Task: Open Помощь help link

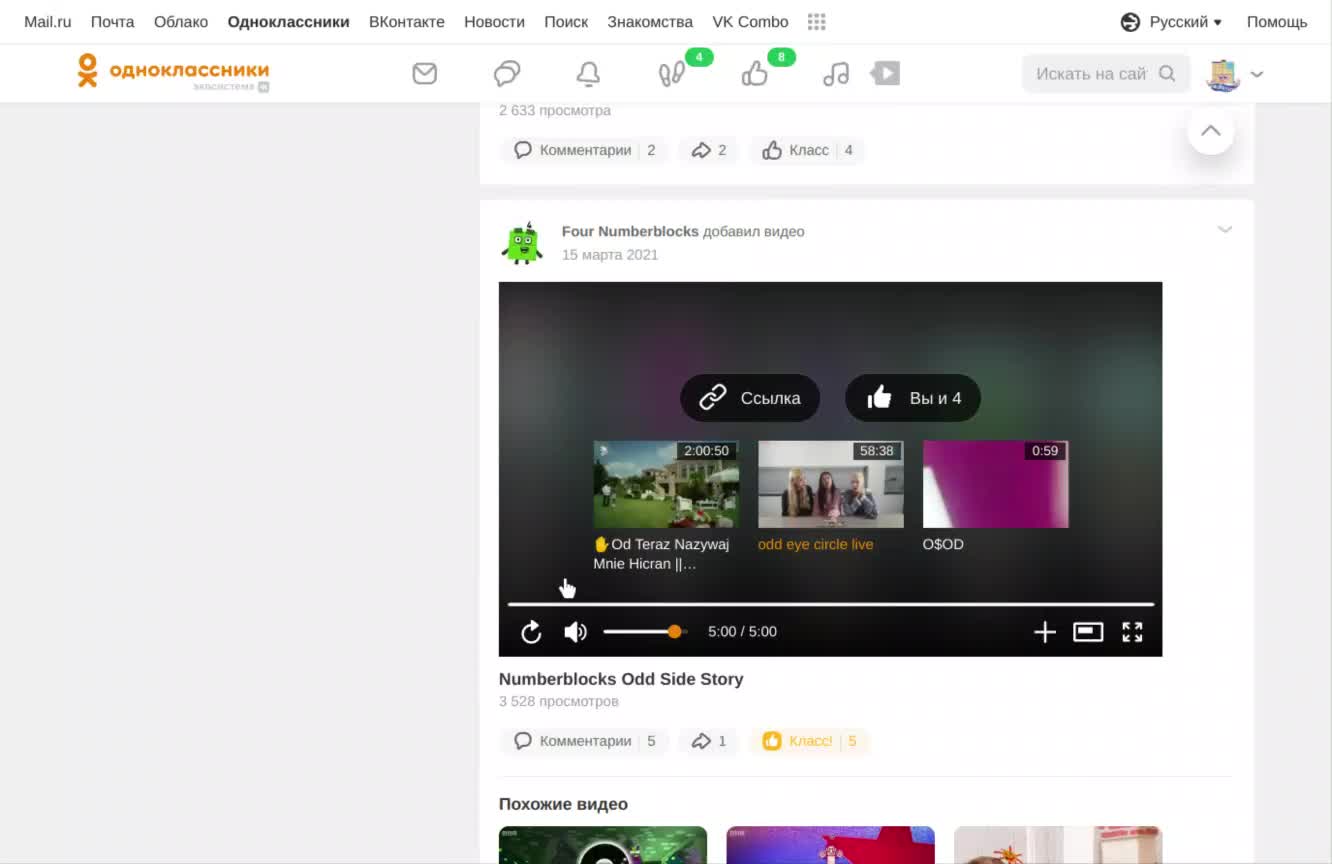Action: click(x=1277, y=22)
